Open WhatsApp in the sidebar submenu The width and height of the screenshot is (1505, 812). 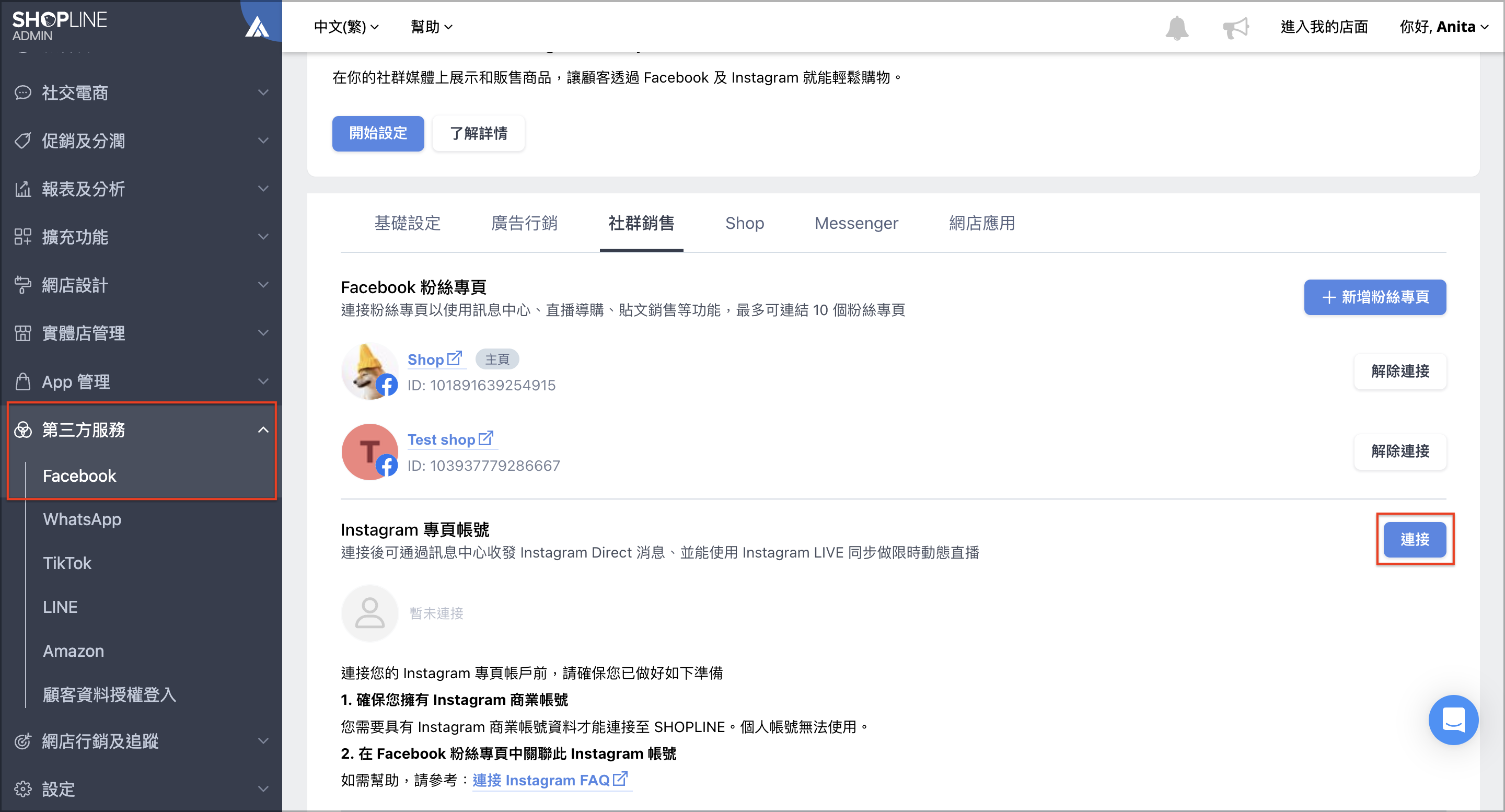click(x=83, y=519)
